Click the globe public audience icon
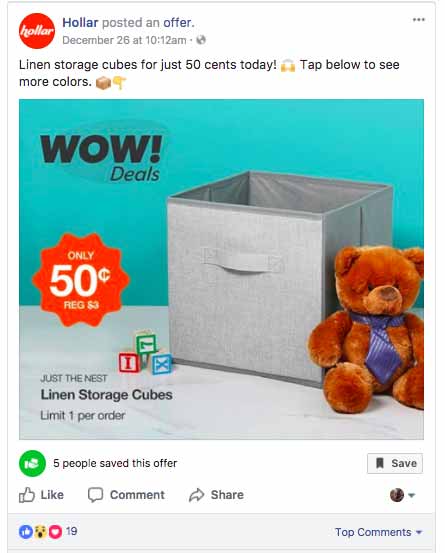The height and width of the screenshot is (553, 445). click(x=201, y=40)
